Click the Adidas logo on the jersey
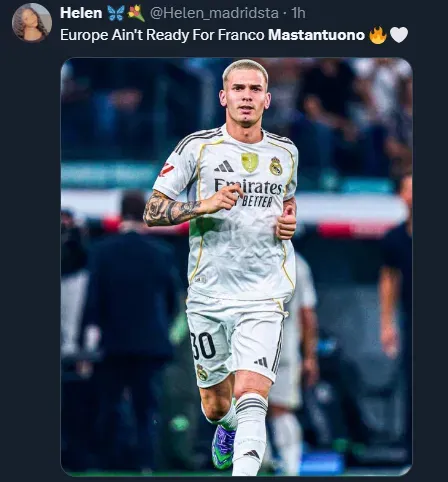This screenshot has height=482, width=448. coord(224,166)
